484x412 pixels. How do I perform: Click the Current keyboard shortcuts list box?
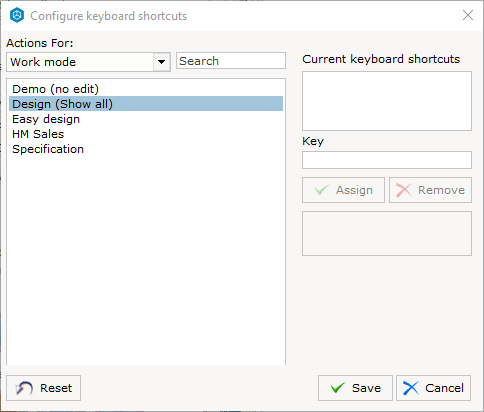(x=387, y=101)
